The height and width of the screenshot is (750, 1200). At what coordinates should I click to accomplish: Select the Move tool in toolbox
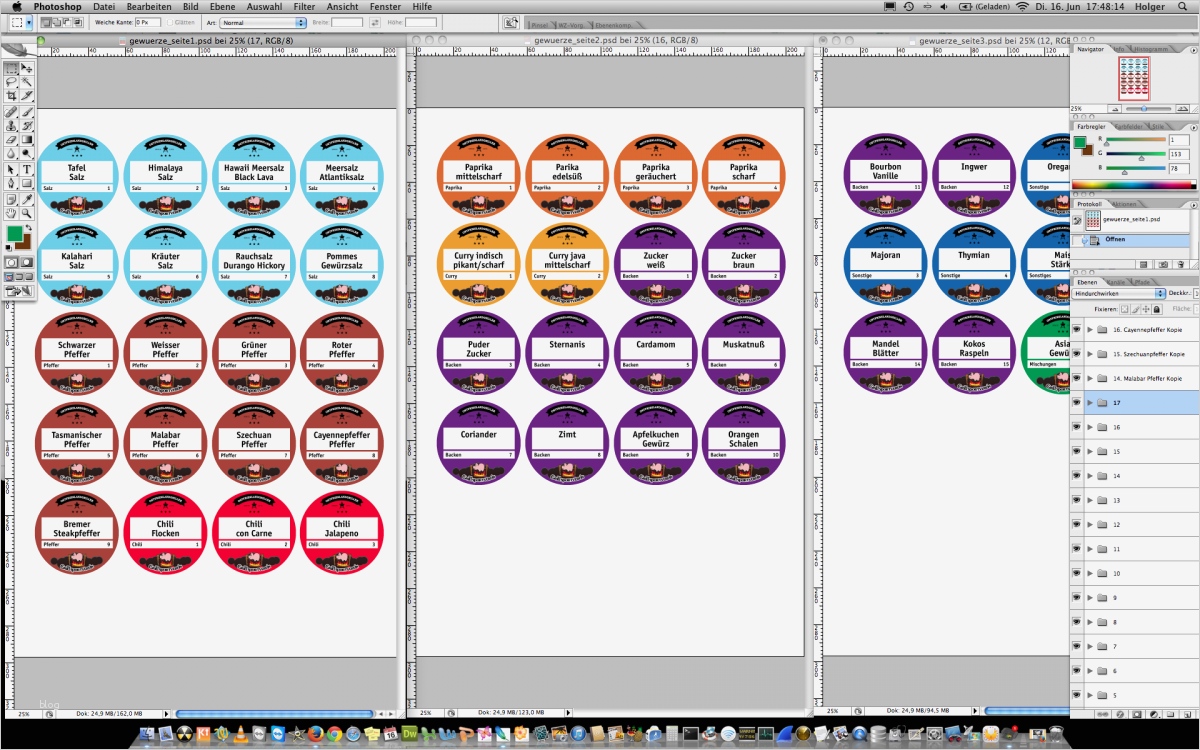(x=26, y=68)
